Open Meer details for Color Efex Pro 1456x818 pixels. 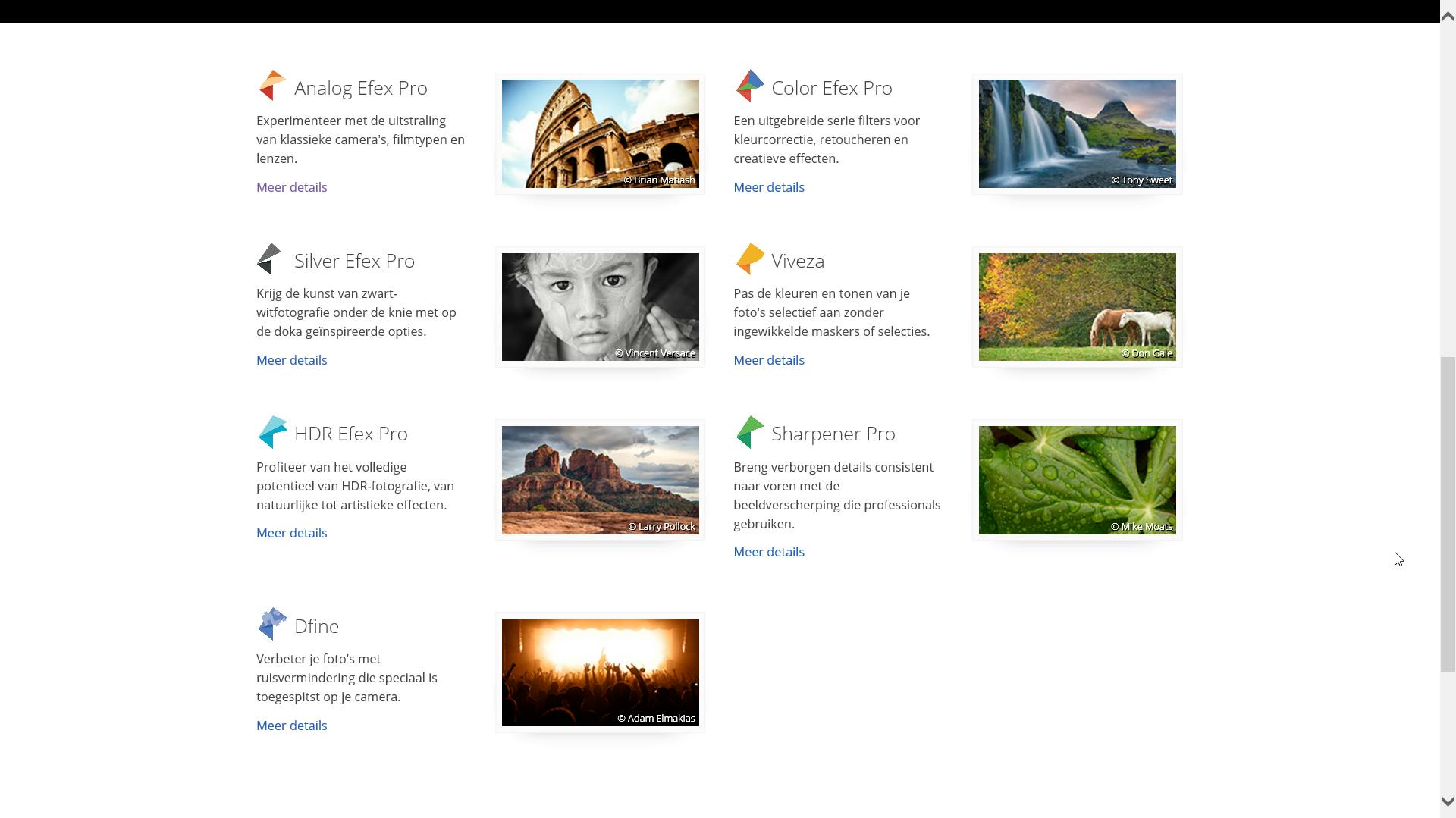768,187
